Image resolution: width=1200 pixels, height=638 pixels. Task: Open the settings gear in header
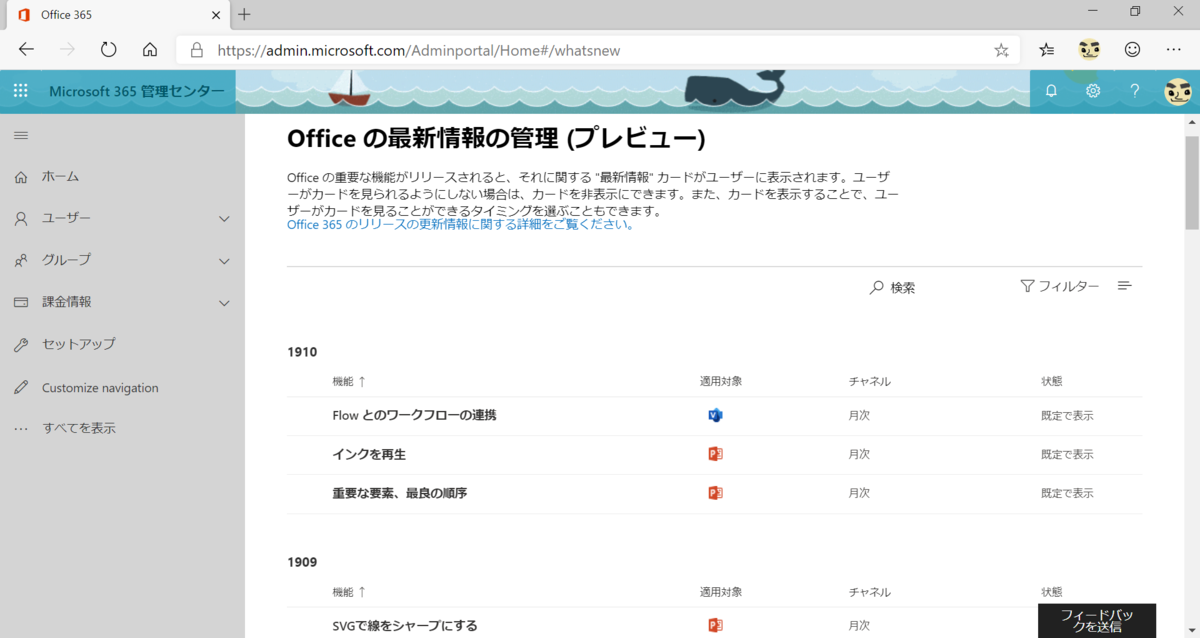click(1093, 91)
